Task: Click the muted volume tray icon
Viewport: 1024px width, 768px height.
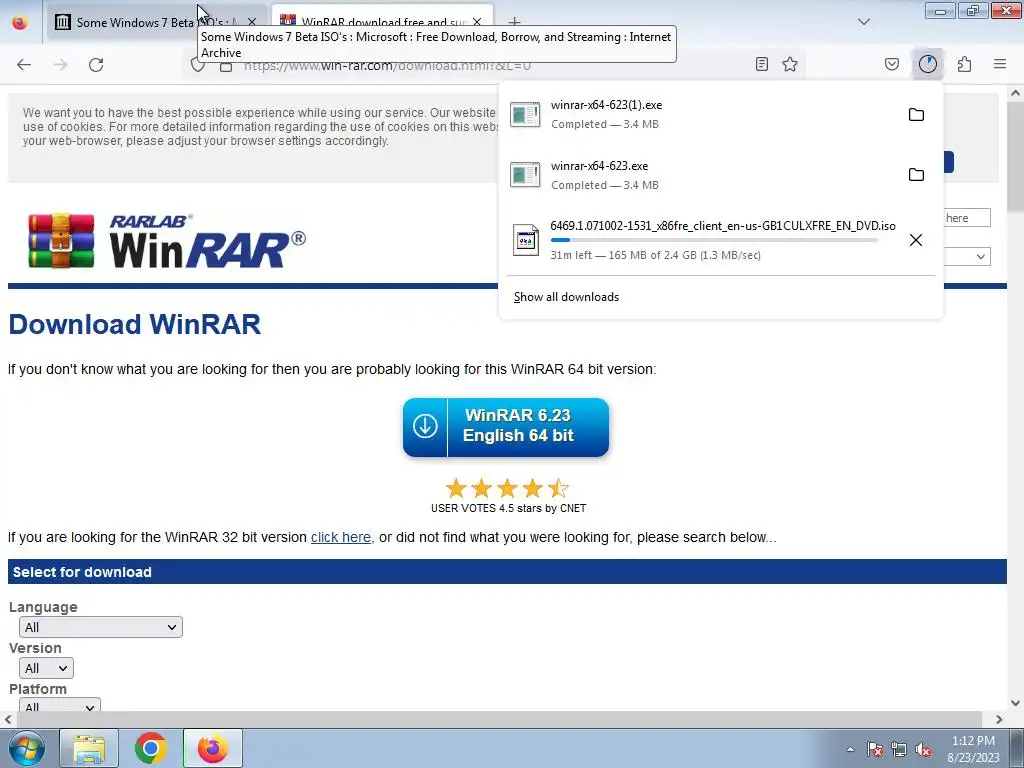Action: [923, 749]
